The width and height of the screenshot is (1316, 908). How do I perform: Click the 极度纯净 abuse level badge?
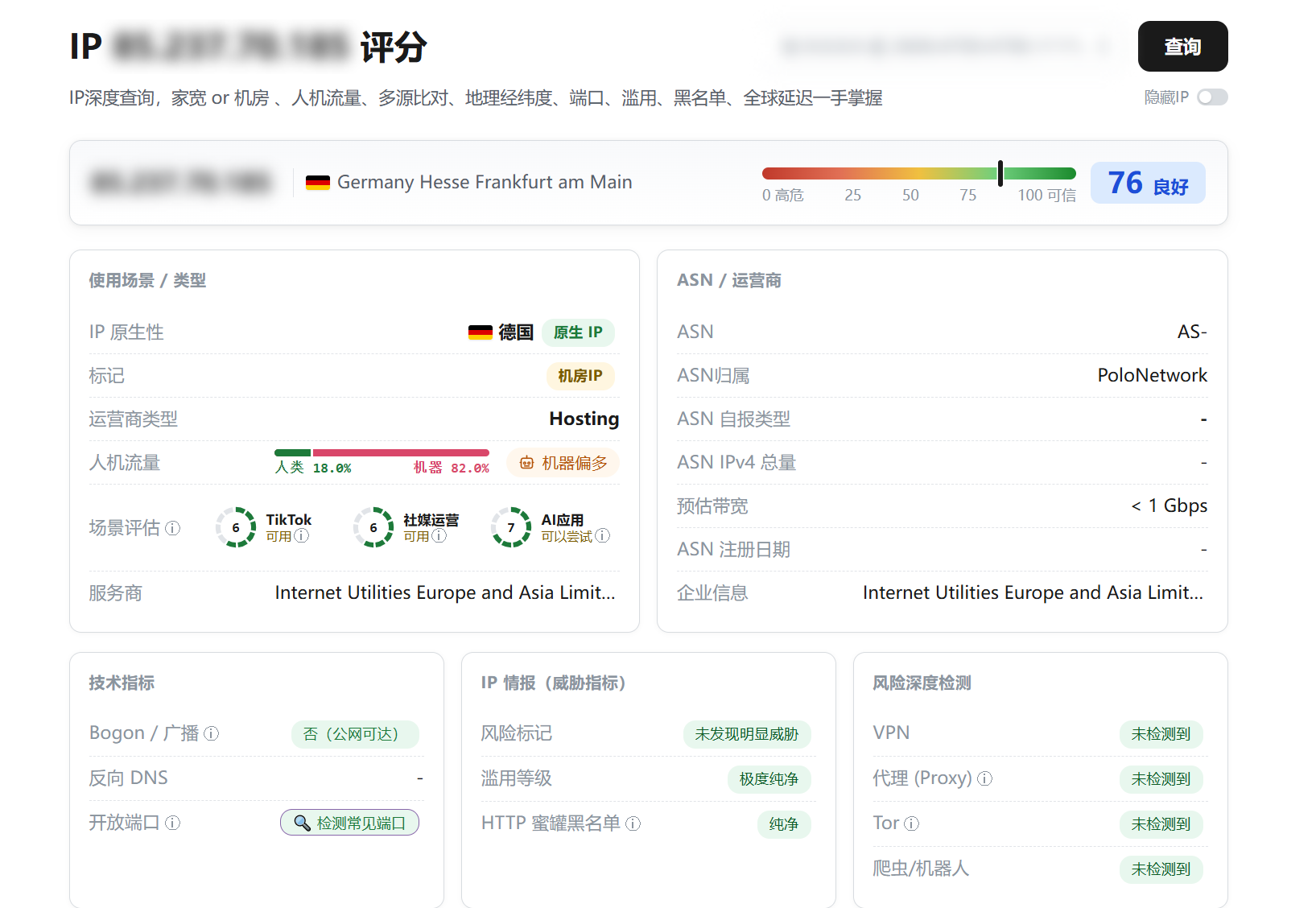click(x=769, y=779)
